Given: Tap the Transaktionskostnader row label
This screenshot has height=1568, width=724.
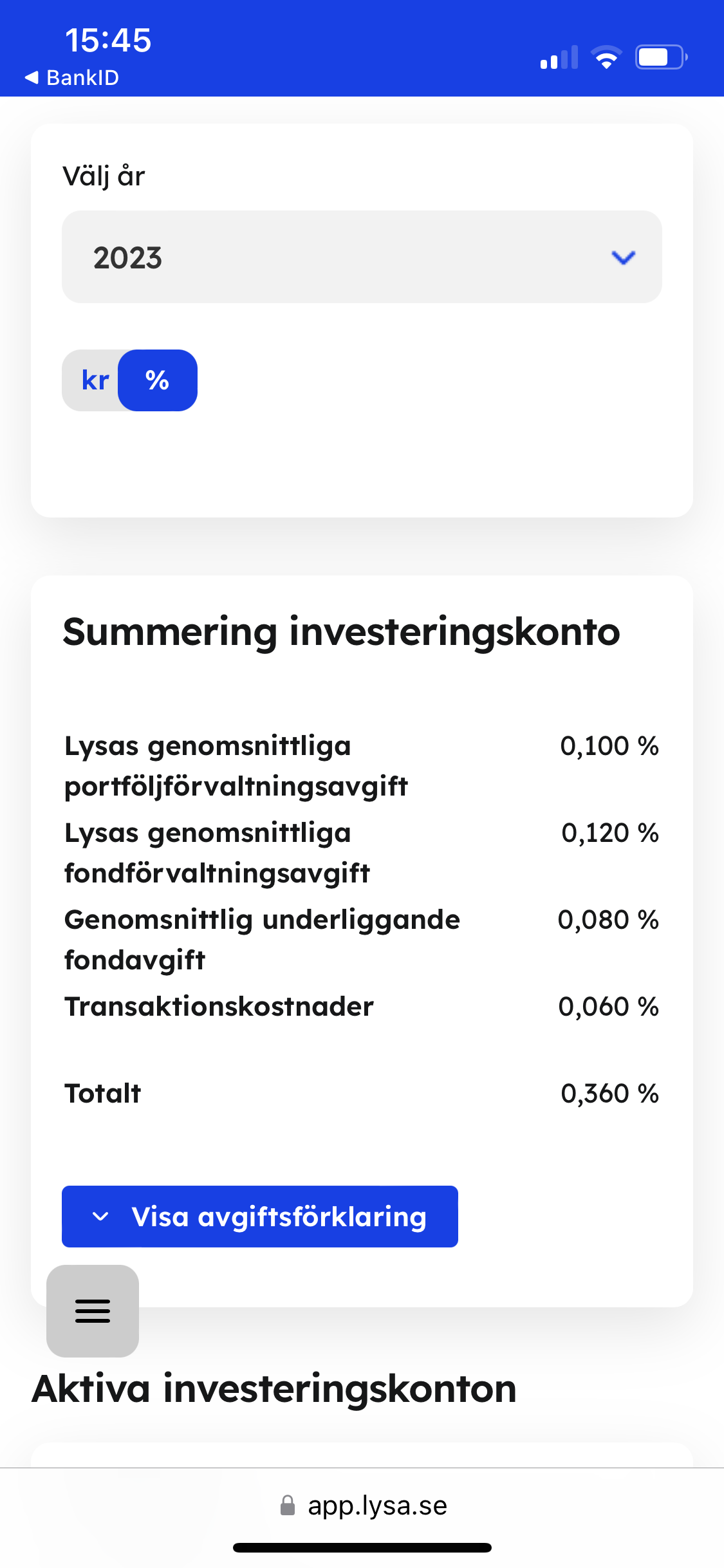Looking at the screenshot, I should point(219,1007).
